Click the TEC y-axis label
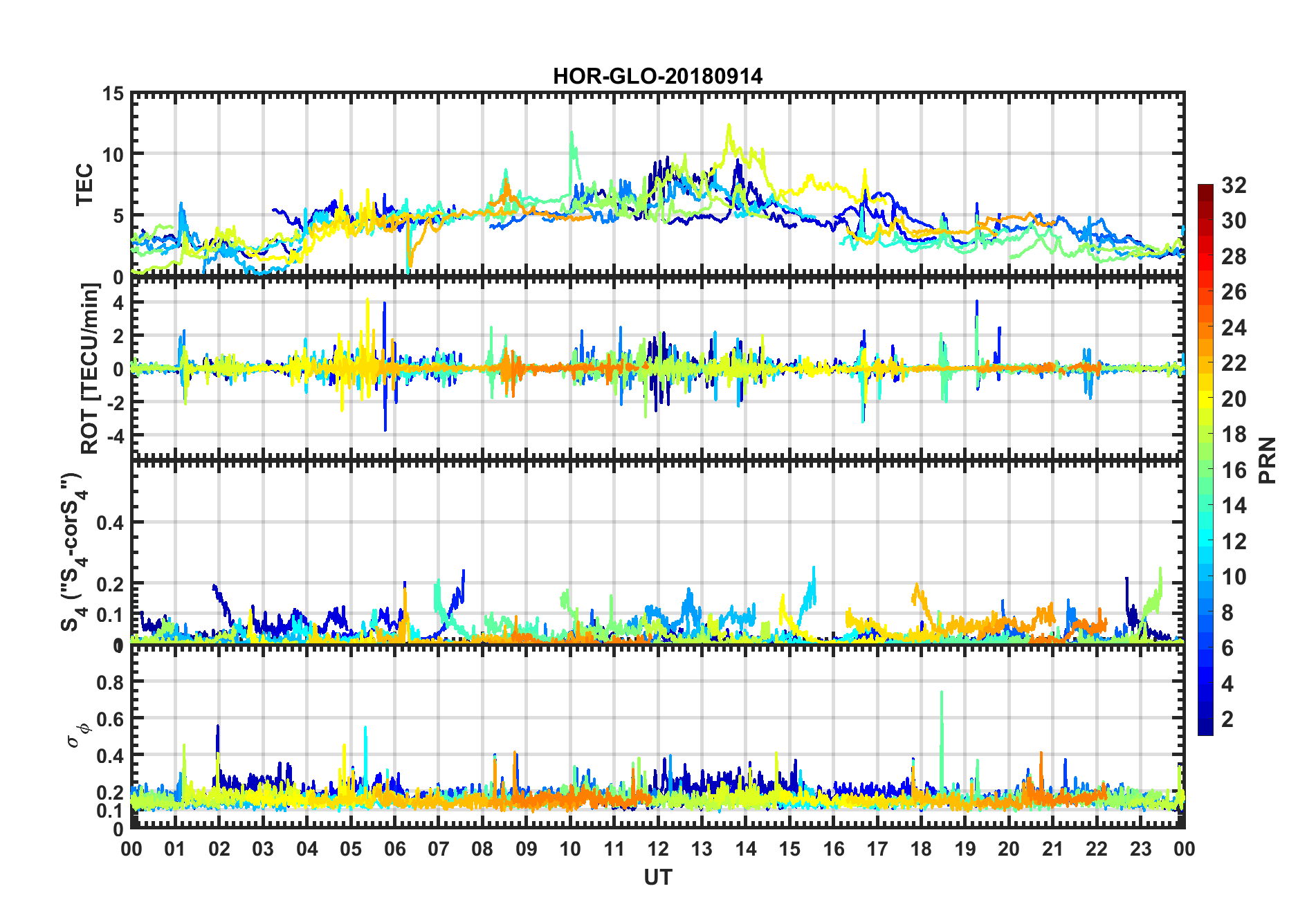Viewport: 1316px width, 920px height. tap(84, 185)
